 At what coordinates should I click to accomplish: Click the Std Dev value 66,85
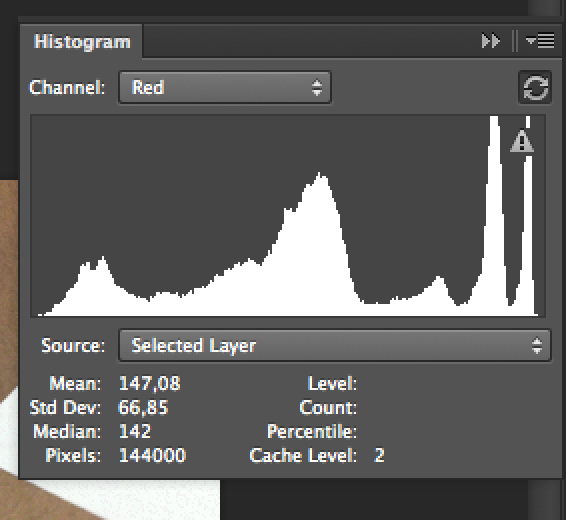tap(143, 407)
